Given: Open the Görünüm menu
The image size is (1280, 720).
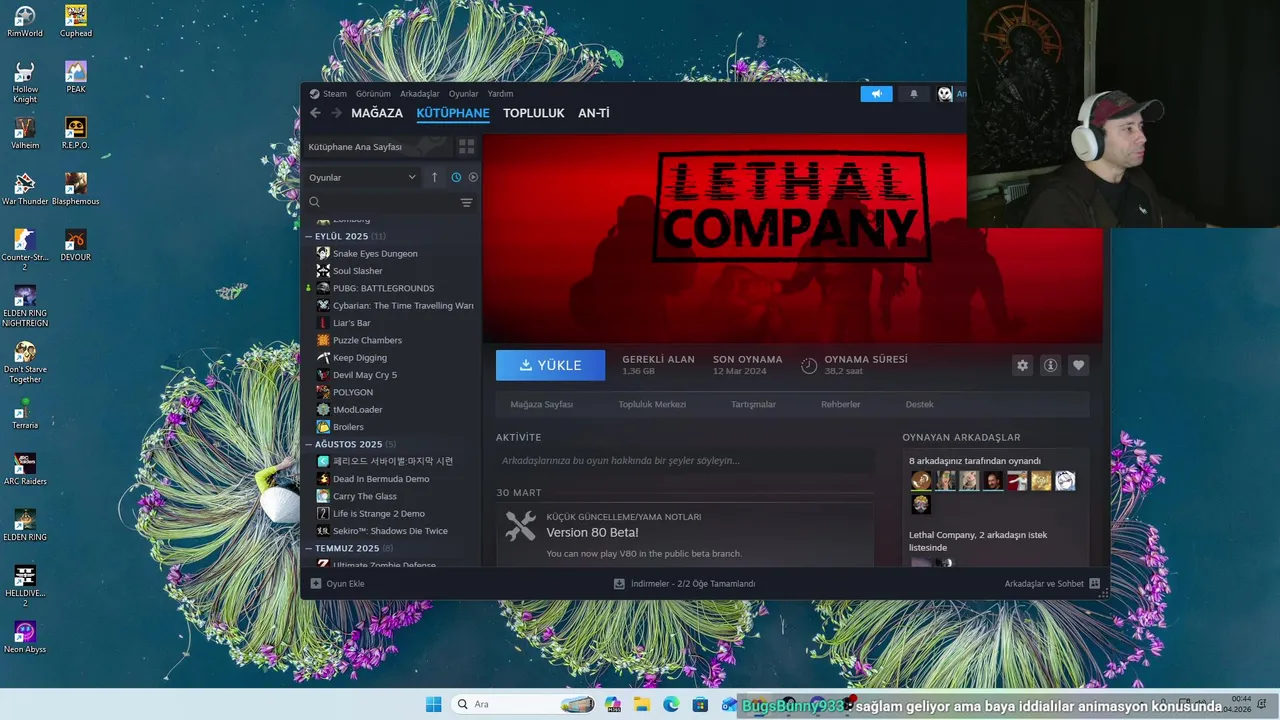Looking at the screenshot, I should coord(373,94).
